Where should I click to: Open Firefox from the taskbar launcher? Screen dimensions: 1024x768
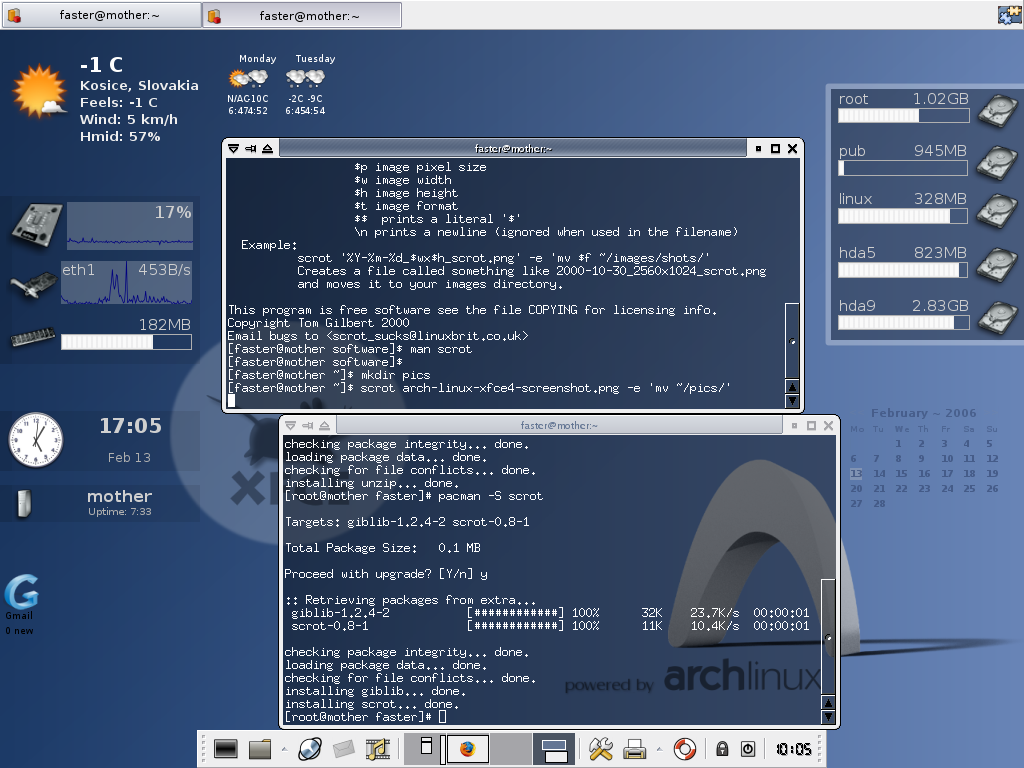(x=467, y=748)
